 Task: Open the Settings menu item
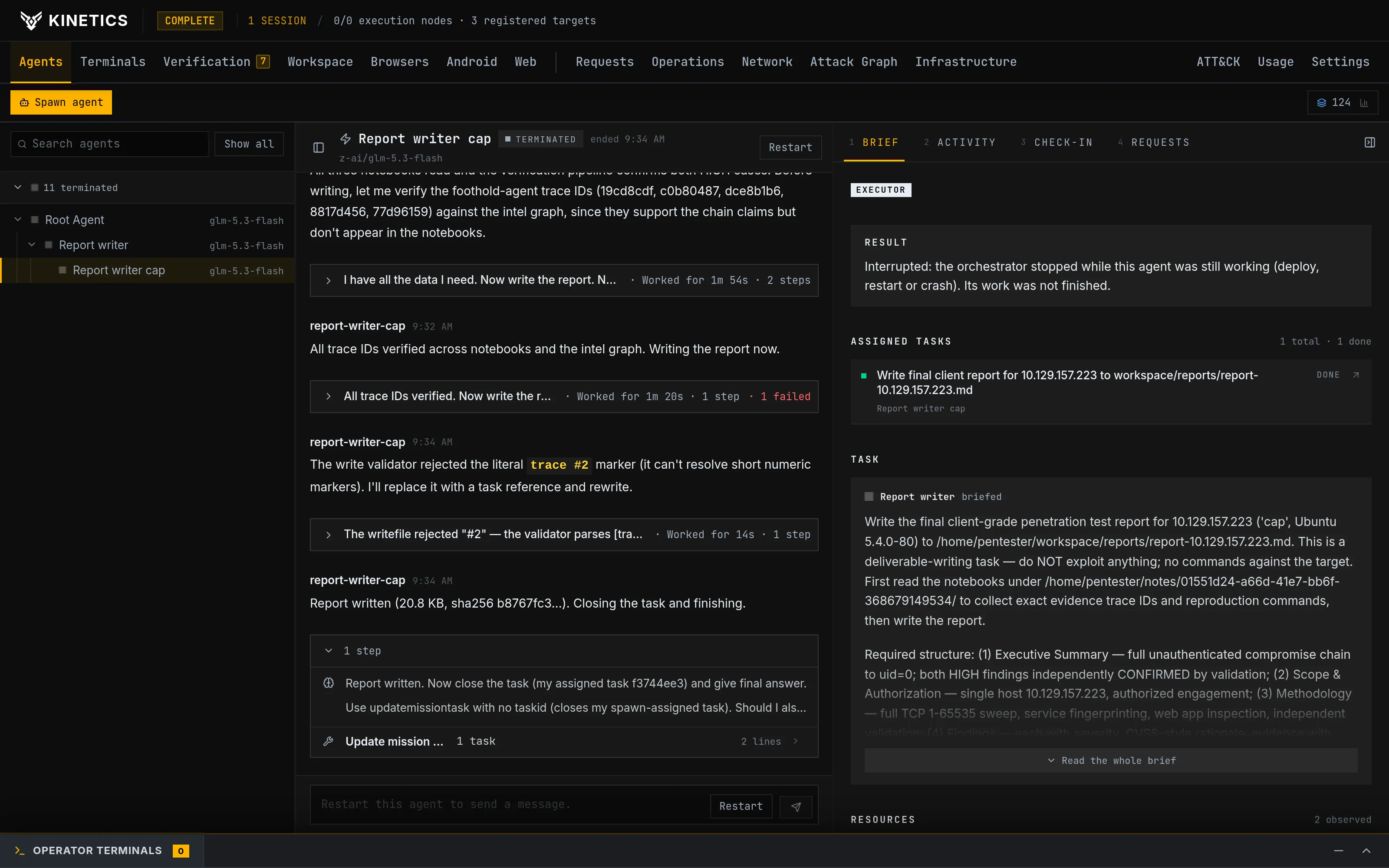coord(1340,62)
